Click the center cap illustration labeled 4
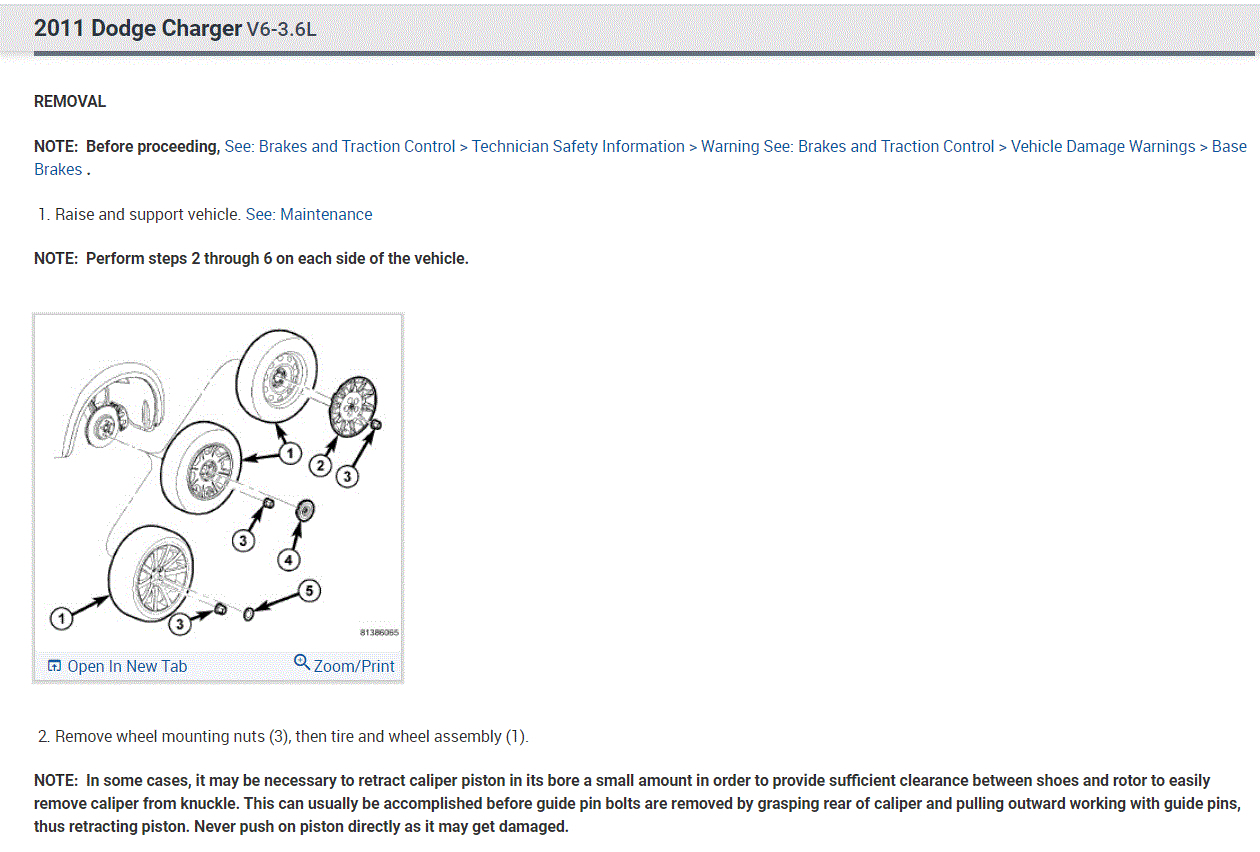Image resolution: width=1260 pixels, height=852 pixels. point(306,513)
